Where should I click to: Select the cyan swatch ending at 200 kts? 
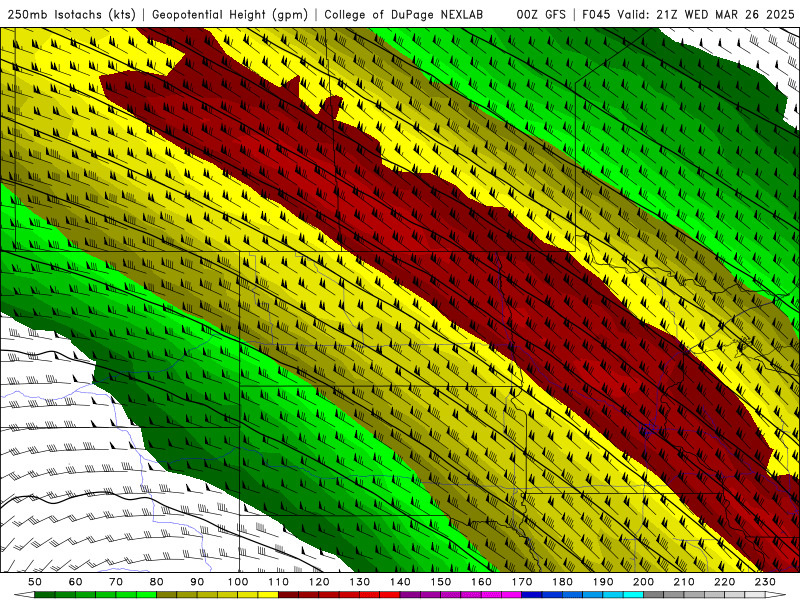(x=633, y=595)
